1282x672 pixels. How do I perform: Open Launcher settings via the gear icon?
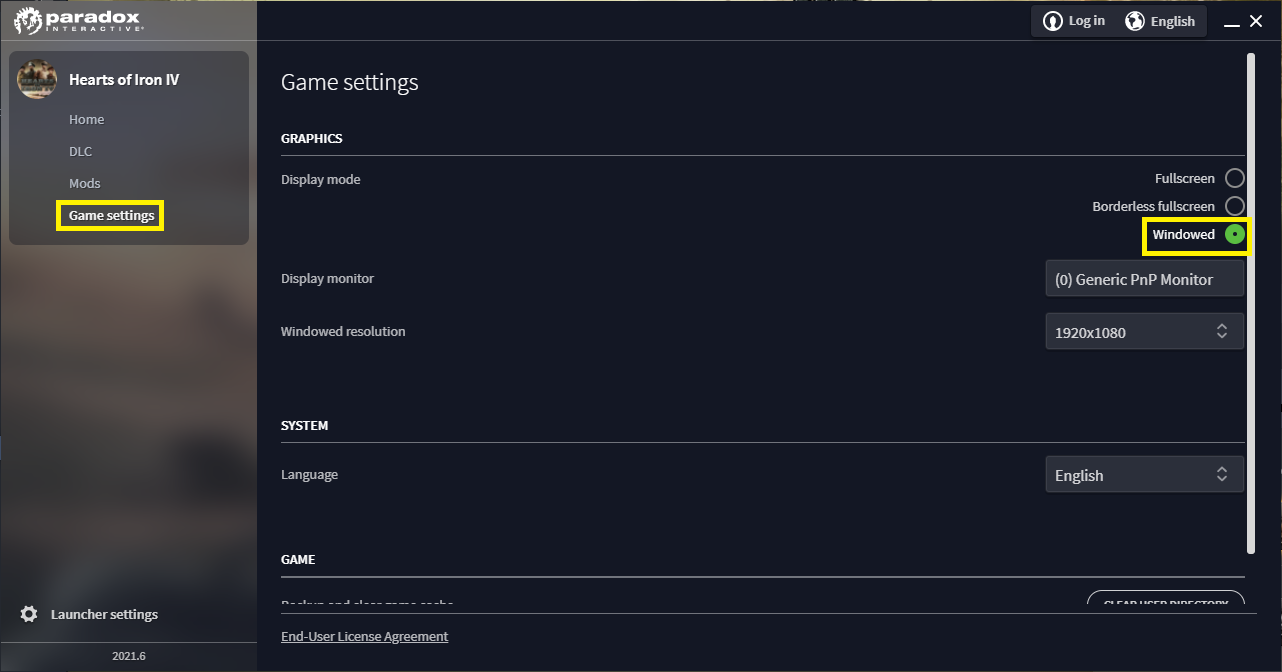(x=30, y=614)
